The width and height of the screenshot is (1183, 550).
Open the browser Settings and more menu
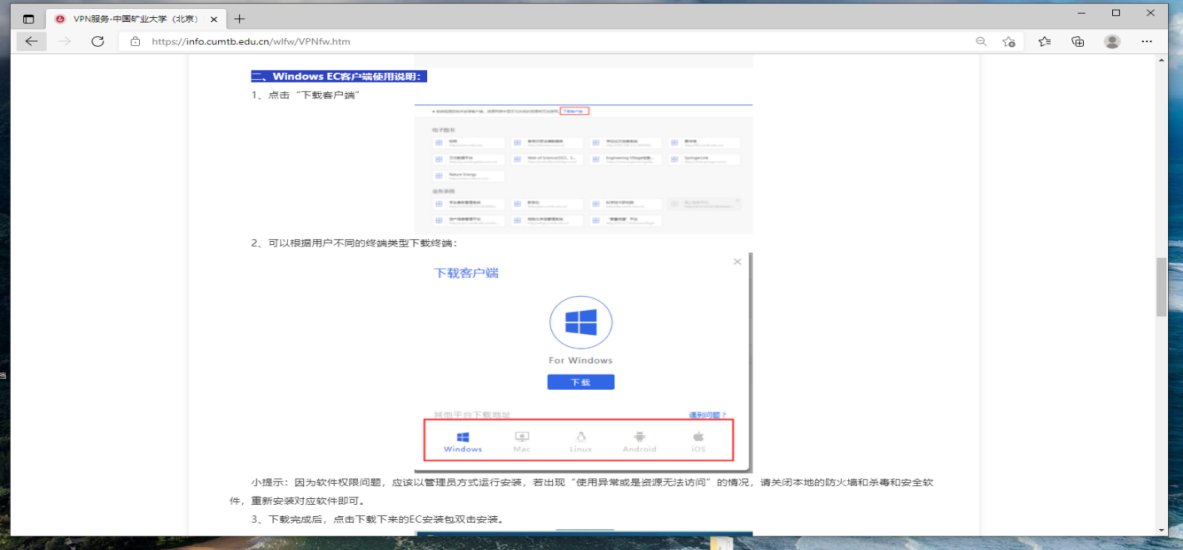tap(1148, 41)
